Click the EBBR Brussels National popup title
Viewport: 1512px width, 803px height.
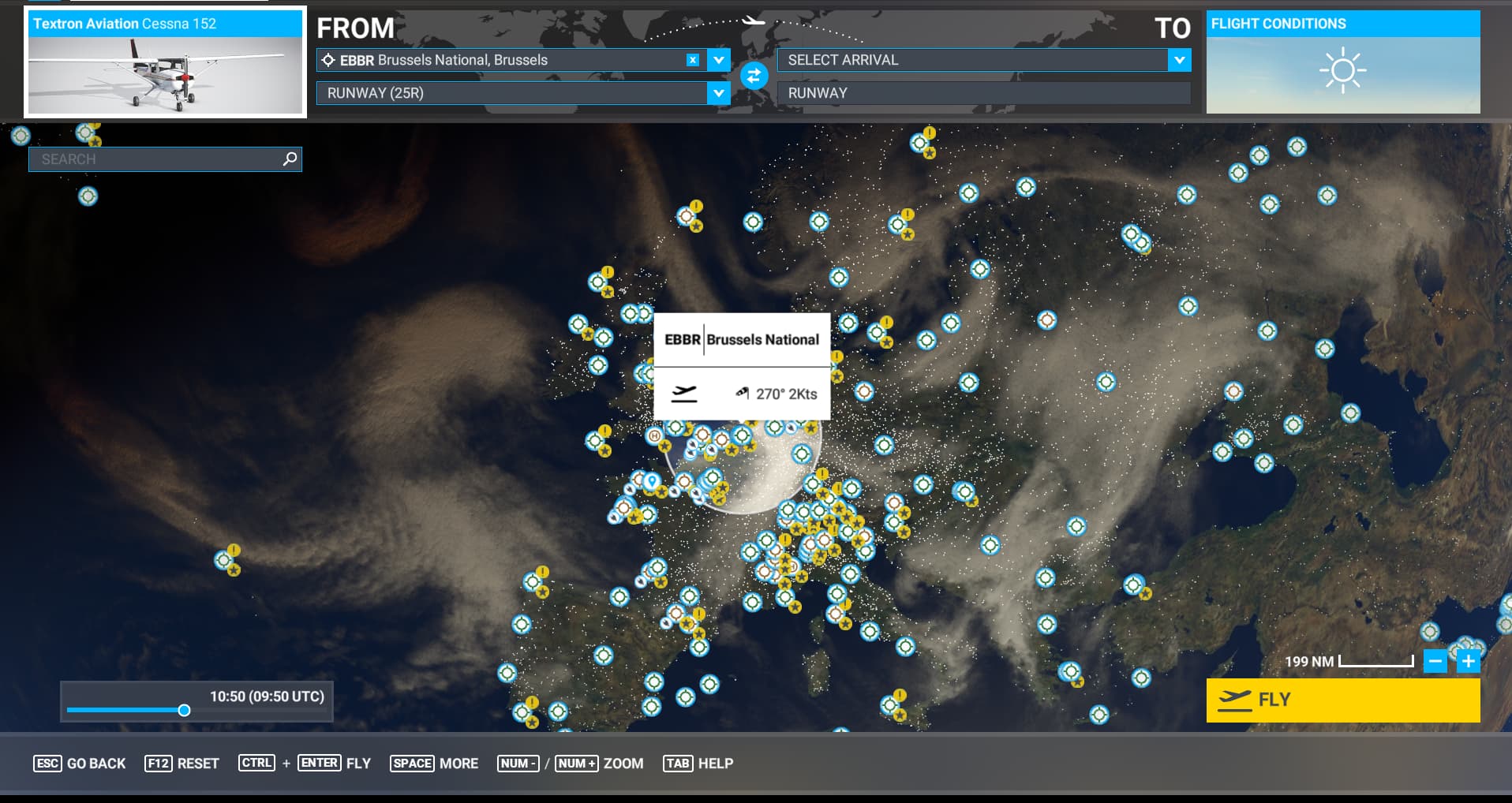tap(742, 340)
